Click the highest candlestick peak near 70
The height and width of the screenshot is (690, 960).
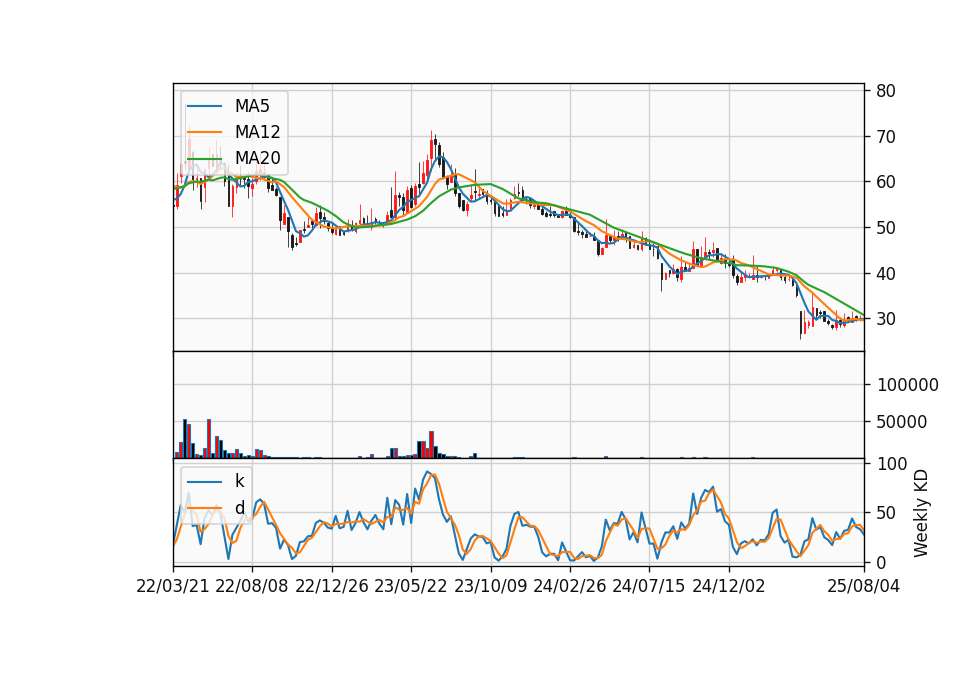click(x=432, y=148)
